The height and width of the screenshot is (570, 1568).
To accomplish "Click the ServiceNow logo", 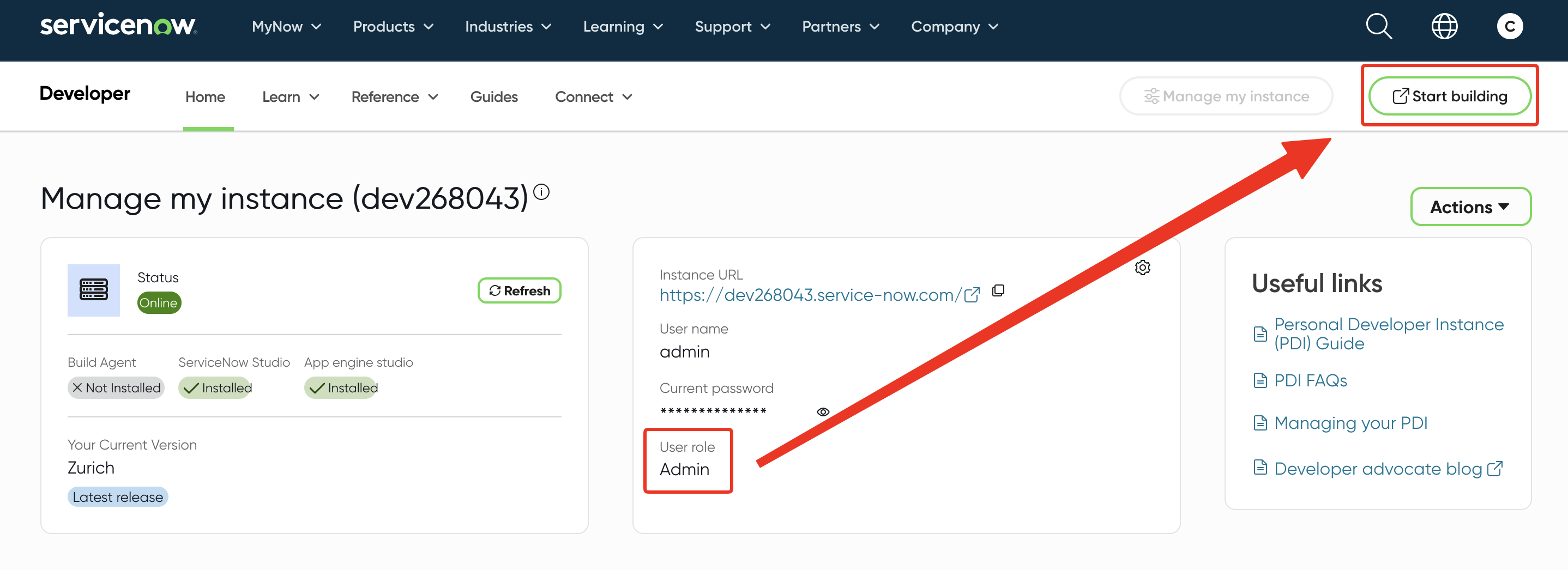I will coord(118,26).
